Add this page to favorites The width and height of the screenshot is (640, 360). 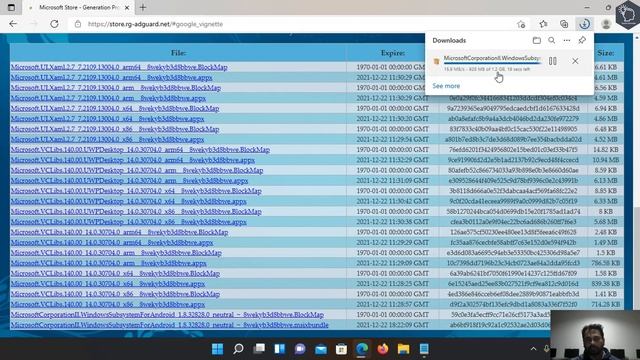pos(521,24)
